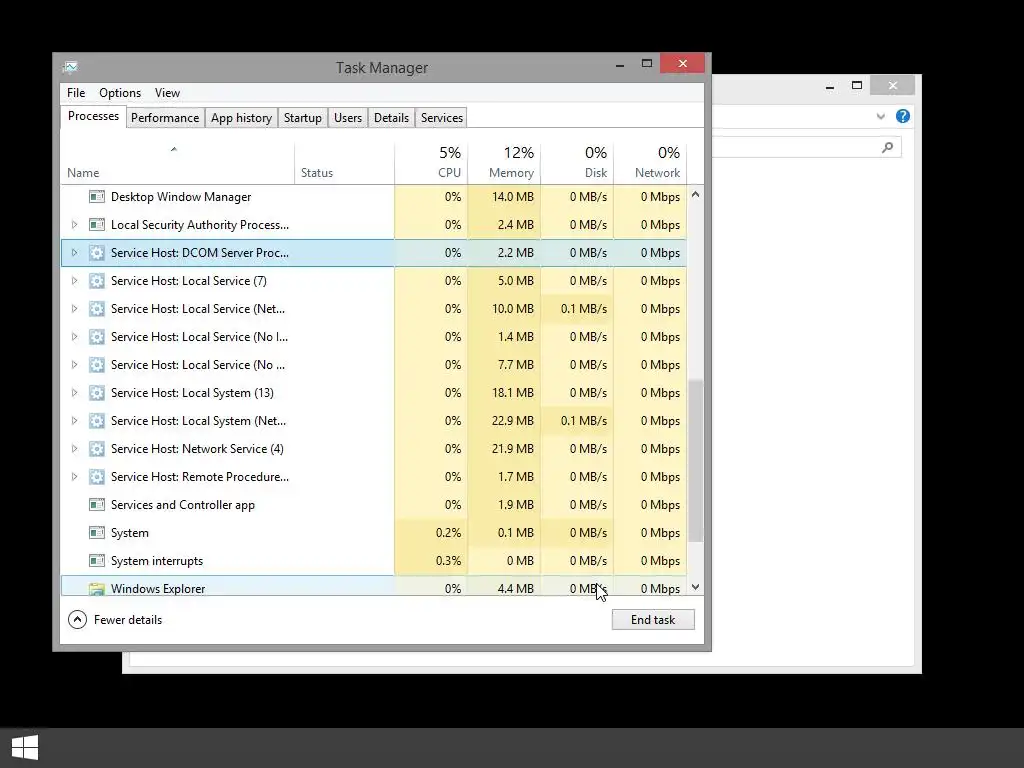Expand Service Host: Local Service (Net... row
Screen dimensions: 1024x768
click(x=74, y=309)
